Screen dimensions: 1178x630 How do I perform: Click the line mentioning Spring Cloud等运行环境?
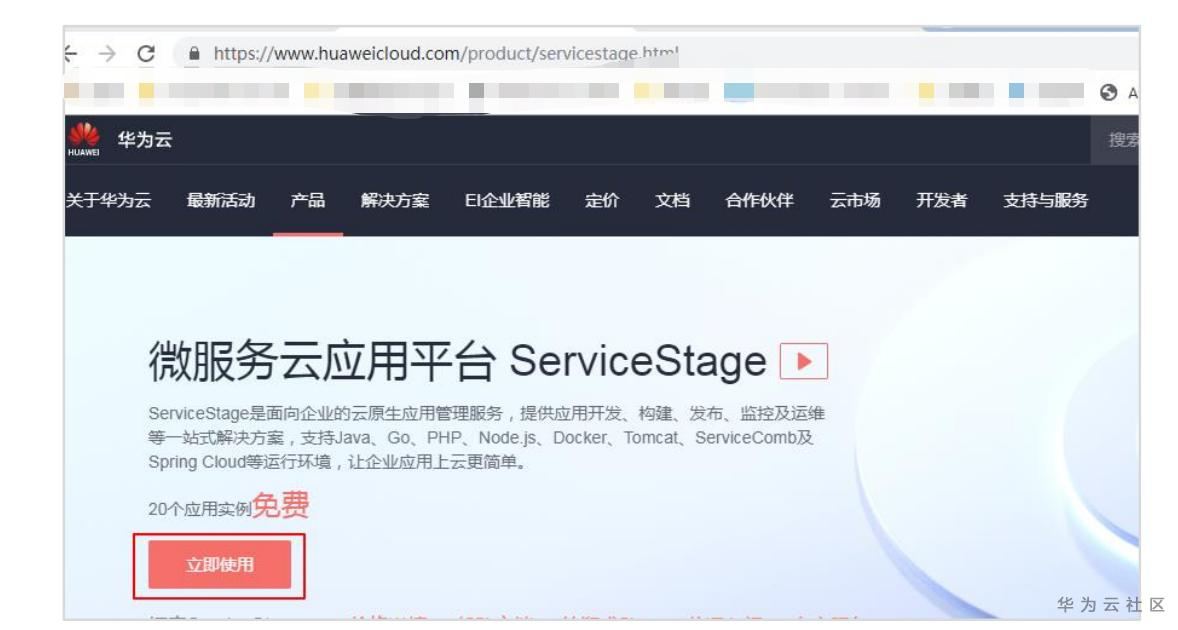337,462
